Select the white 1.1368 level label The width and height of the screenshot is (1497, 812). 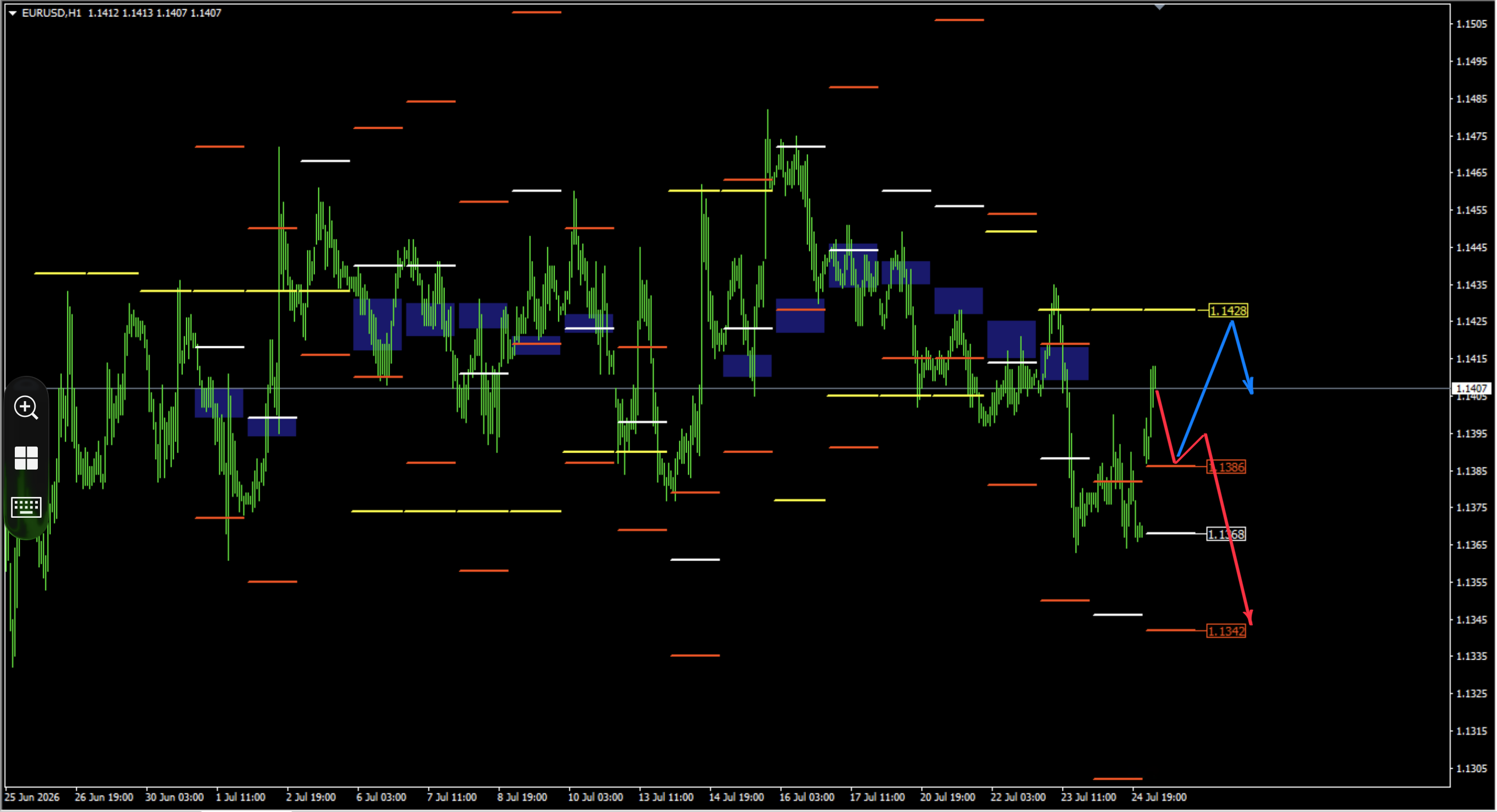[1226, 534]
